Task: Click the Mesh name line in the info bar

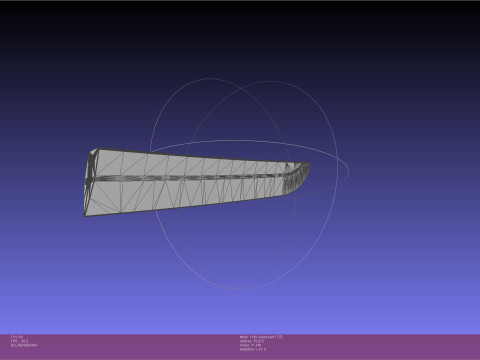Action: [x=261, y=337]
